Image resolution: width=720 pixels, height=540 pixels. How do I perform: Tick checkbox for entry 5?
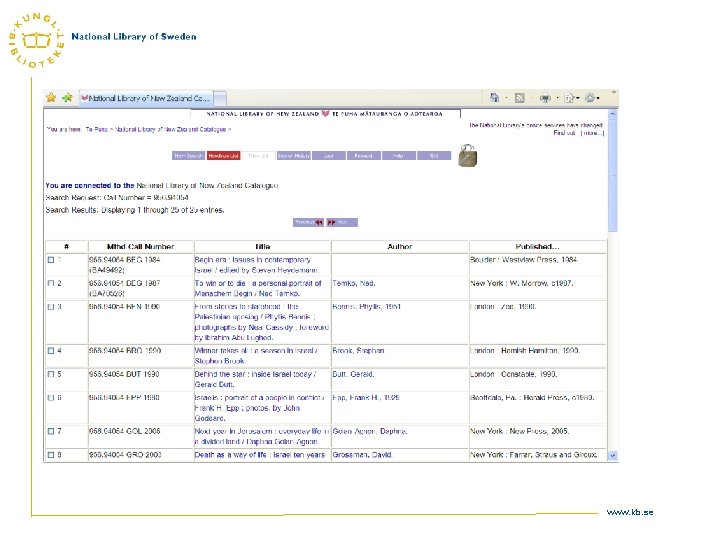(x=51, y=374)
